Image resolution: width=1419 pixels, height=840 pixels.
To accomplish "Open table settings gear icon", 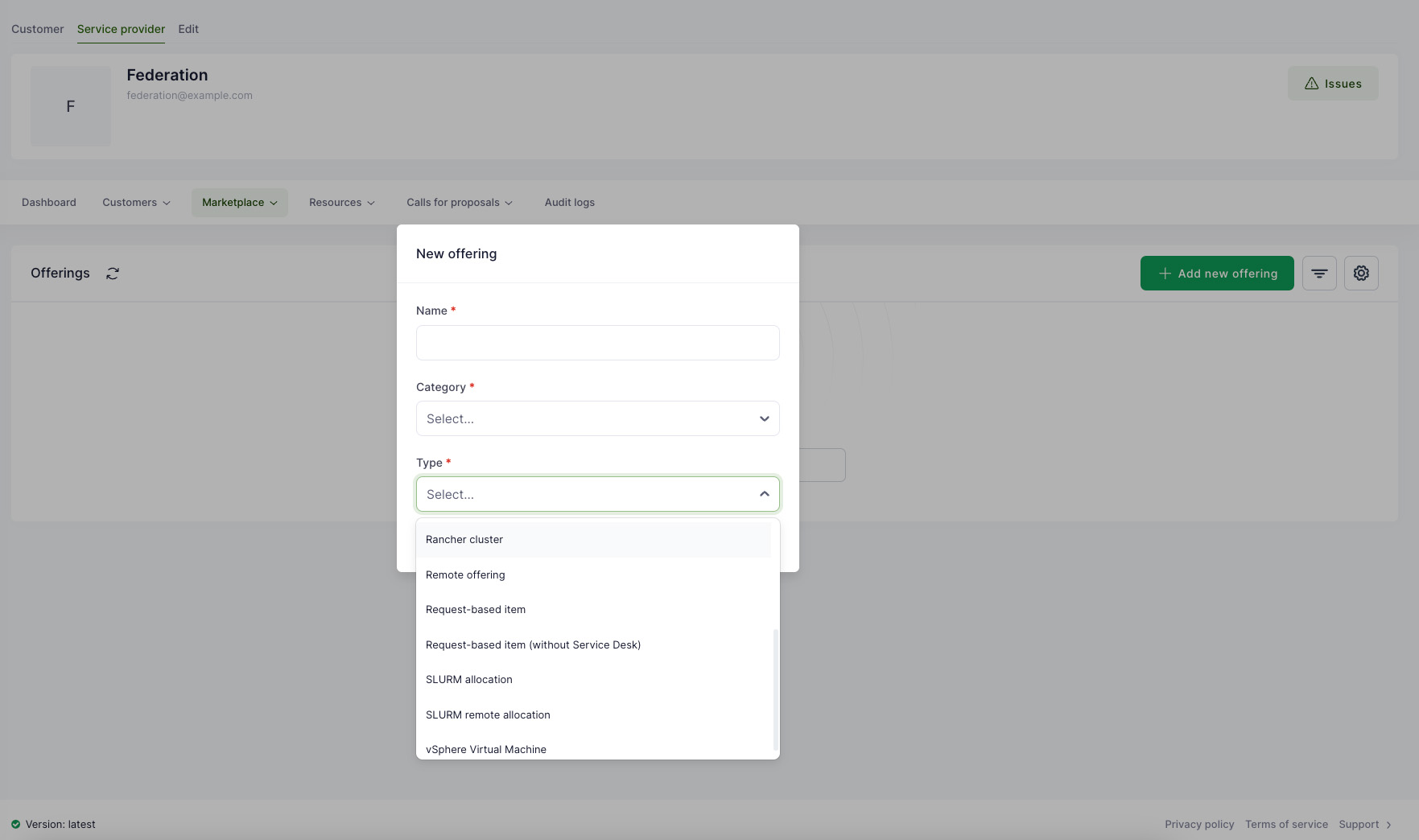I will click(x=1361, y=274).
